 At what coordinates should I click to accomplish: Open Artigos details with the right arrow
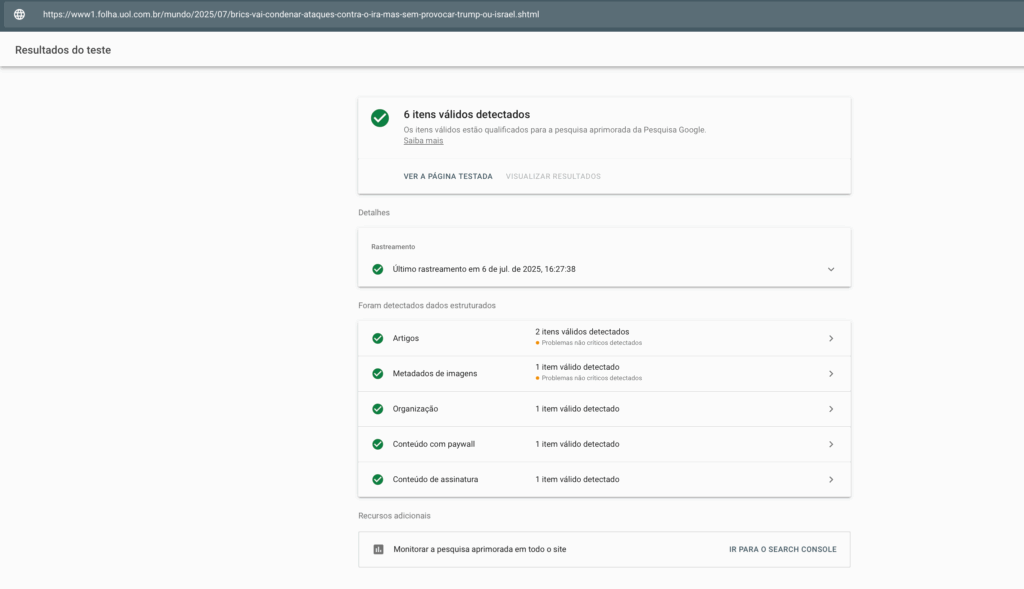pyautogui.click(x=830, y=338)
